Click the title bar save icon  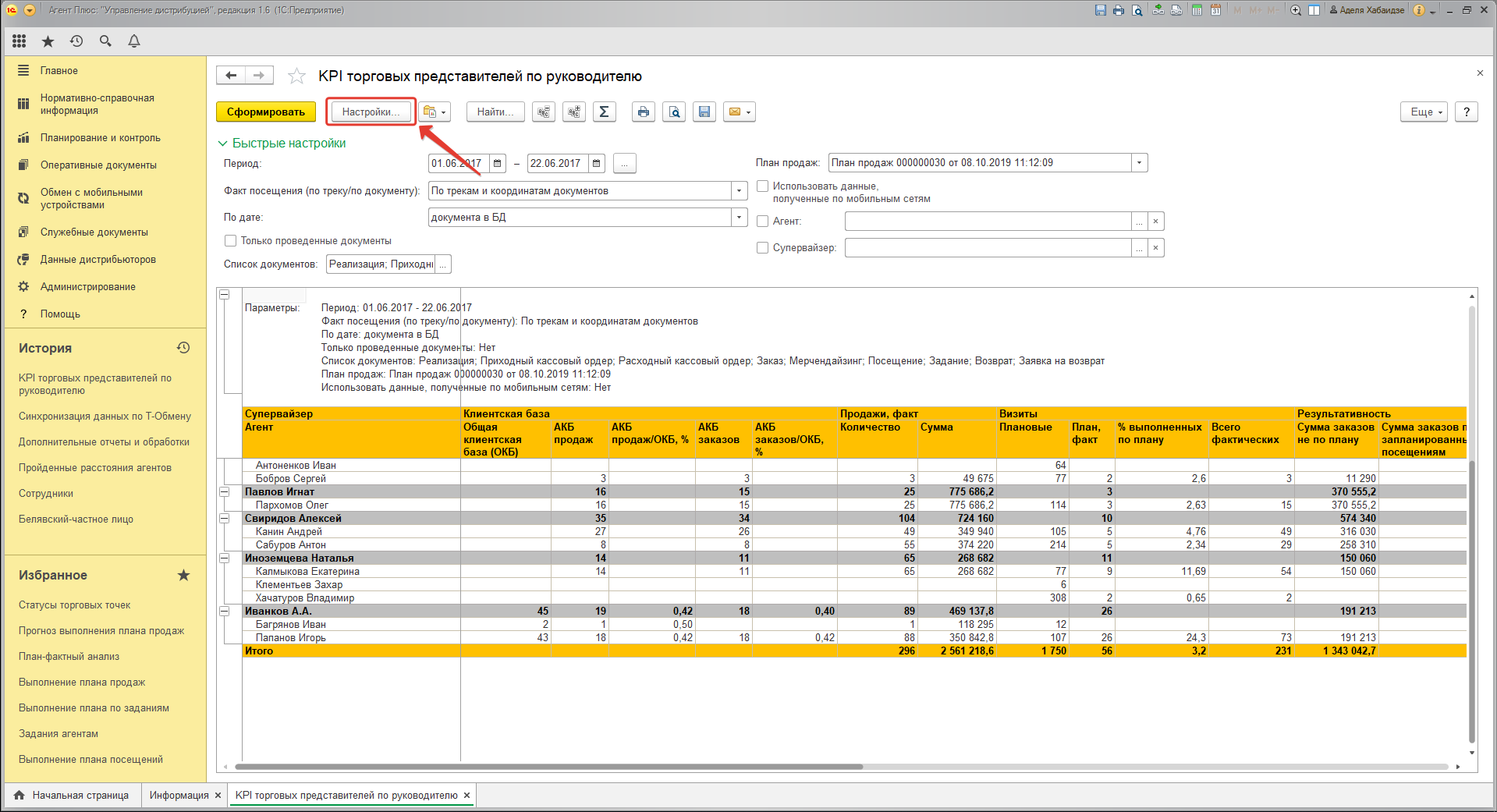pyautogui.click(x=1100, y=10)
